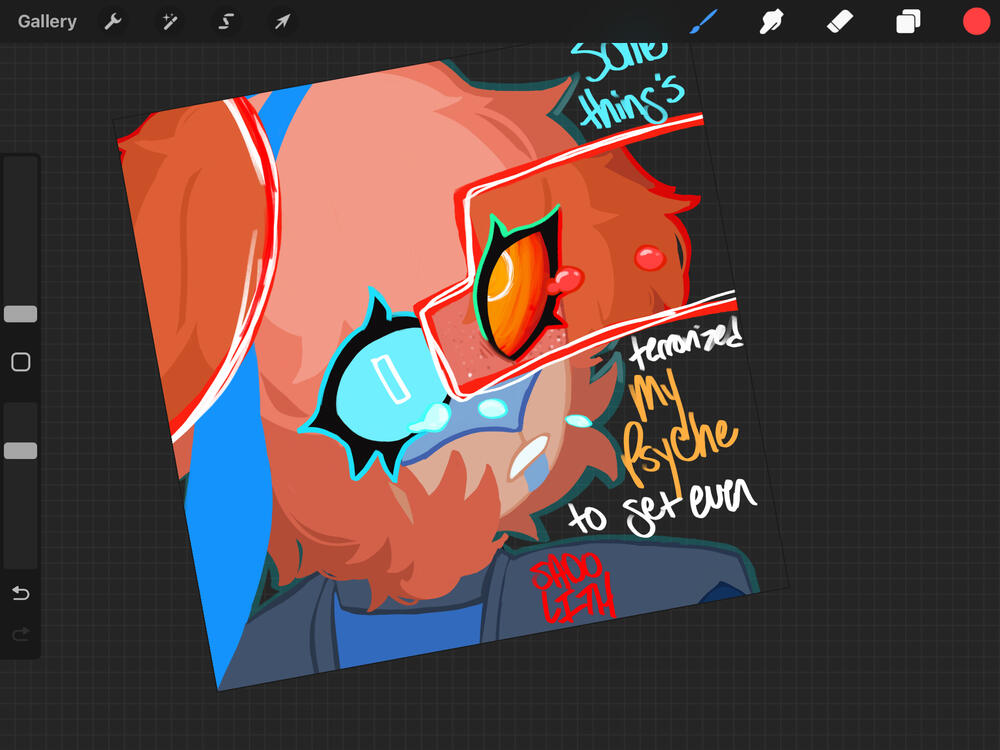Image resolution: width=1000 pixels, height=750 pixels.
Task: Select the Brush tool
Action: pyautogui.click(x=704, y=22)
